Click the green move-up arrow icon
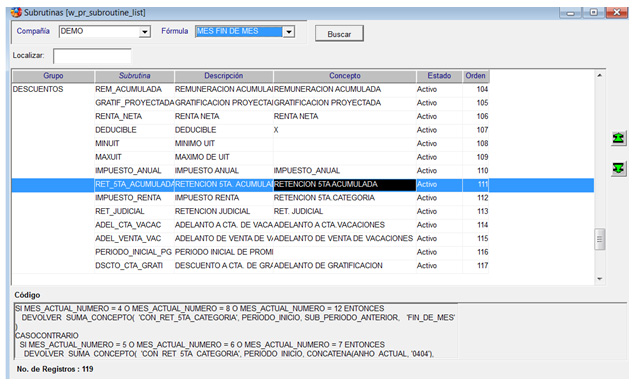This screenshot has width=635, height=385. pos(618,138)
